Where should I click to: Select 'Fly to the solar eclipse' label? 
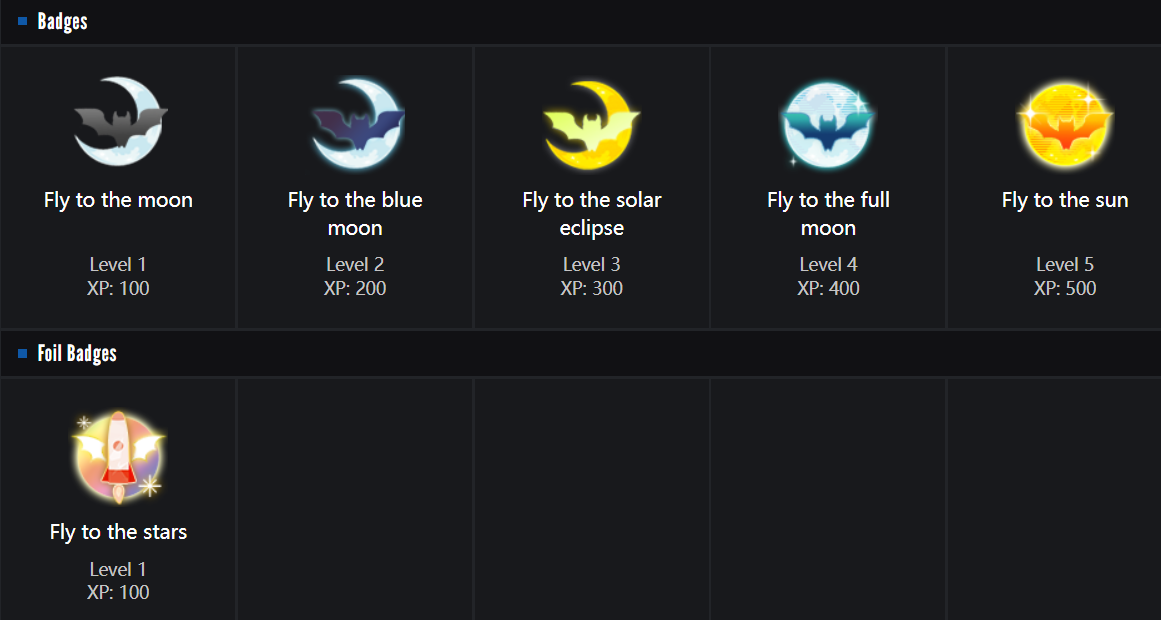click(x=592, y=214)
